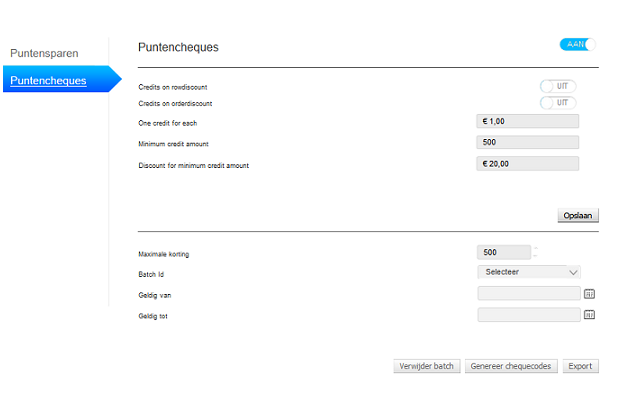
Task: Click the Minimum credit amount field
Action: click(528, 142)
